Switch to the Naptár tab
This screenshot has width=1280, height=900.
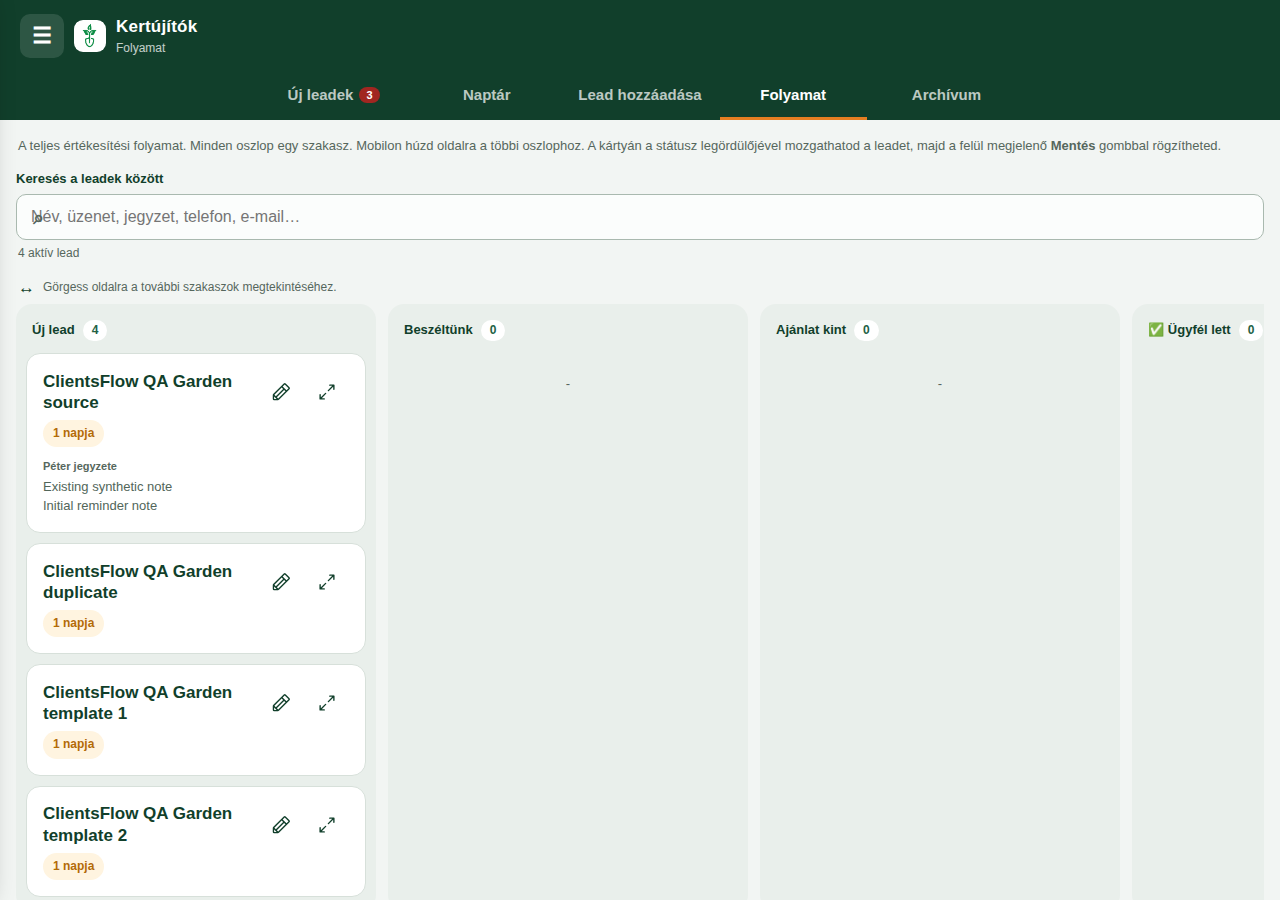487,95
